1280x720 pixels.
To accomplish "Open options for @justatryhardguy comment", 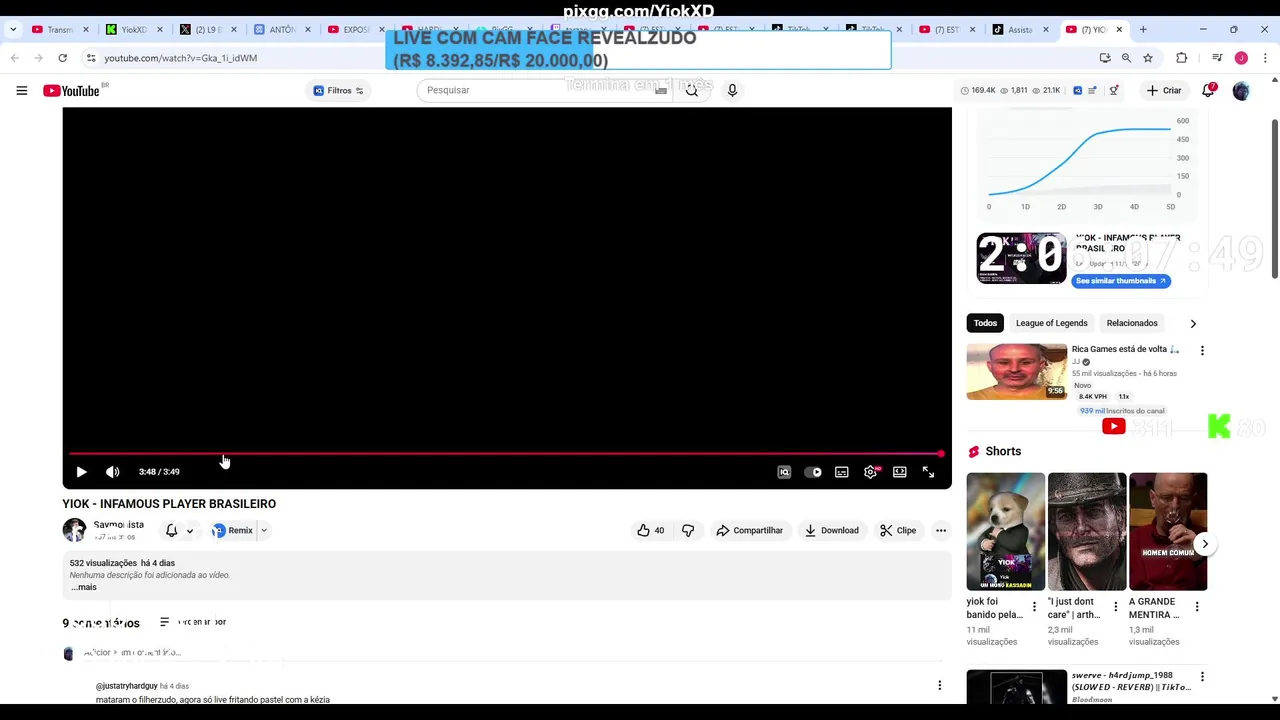I will pyautogui.click(x=939, y=685).
